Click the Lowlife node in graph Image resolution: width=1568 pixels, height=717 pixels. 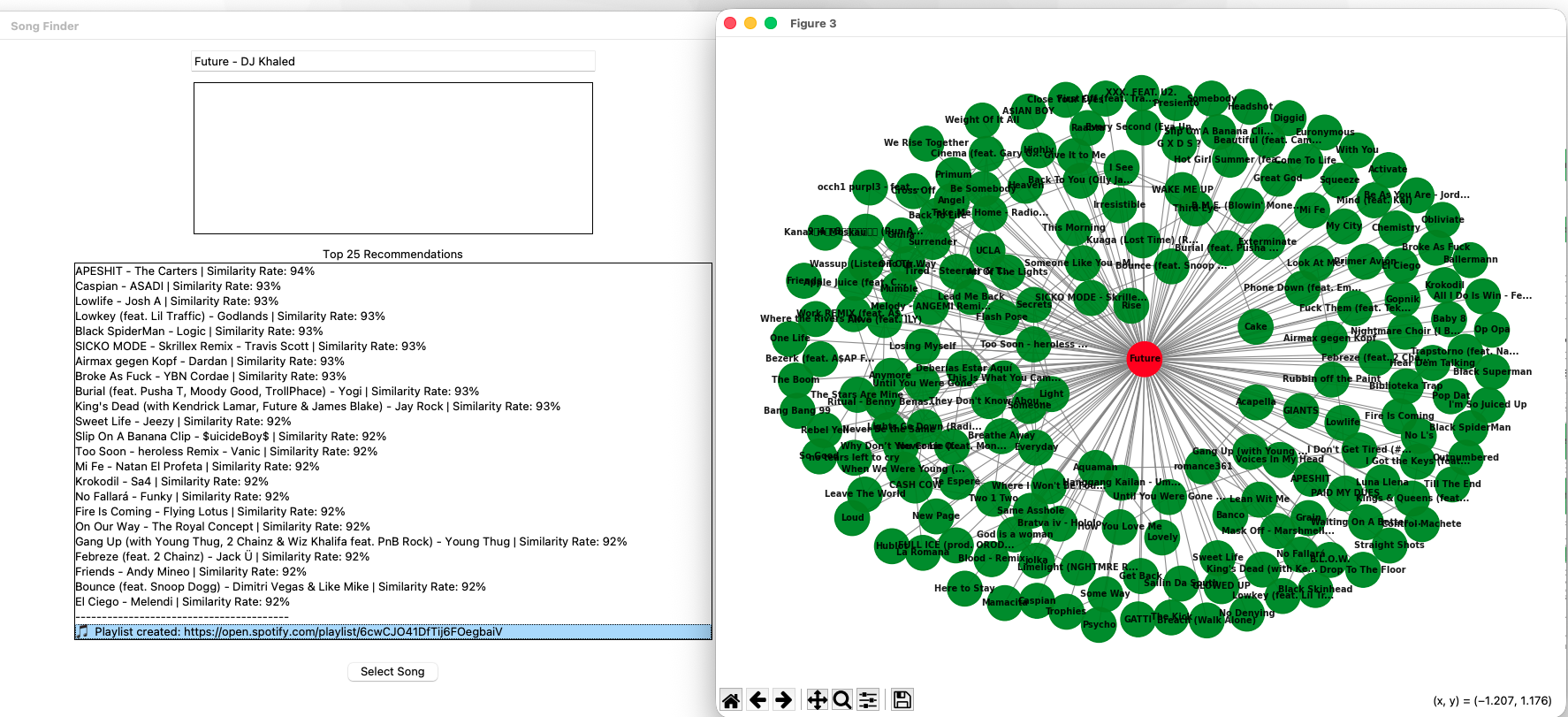point(1343,422)
